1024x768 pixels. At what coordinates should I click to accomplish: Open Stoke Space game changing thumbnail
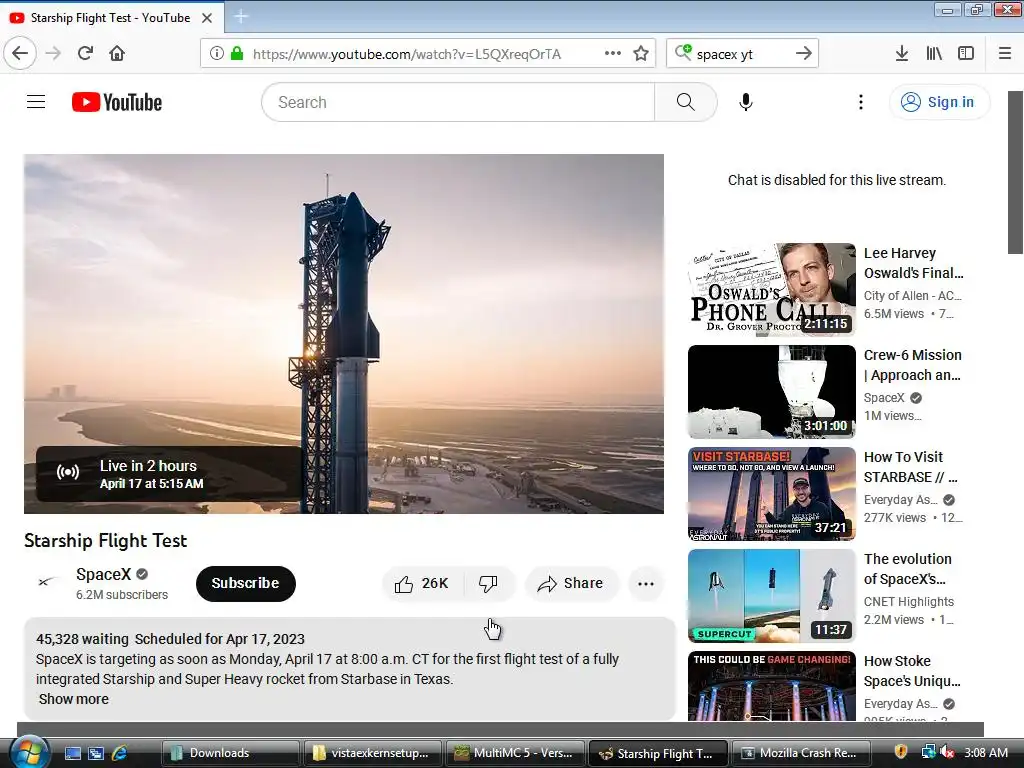[x=771, y=686]
